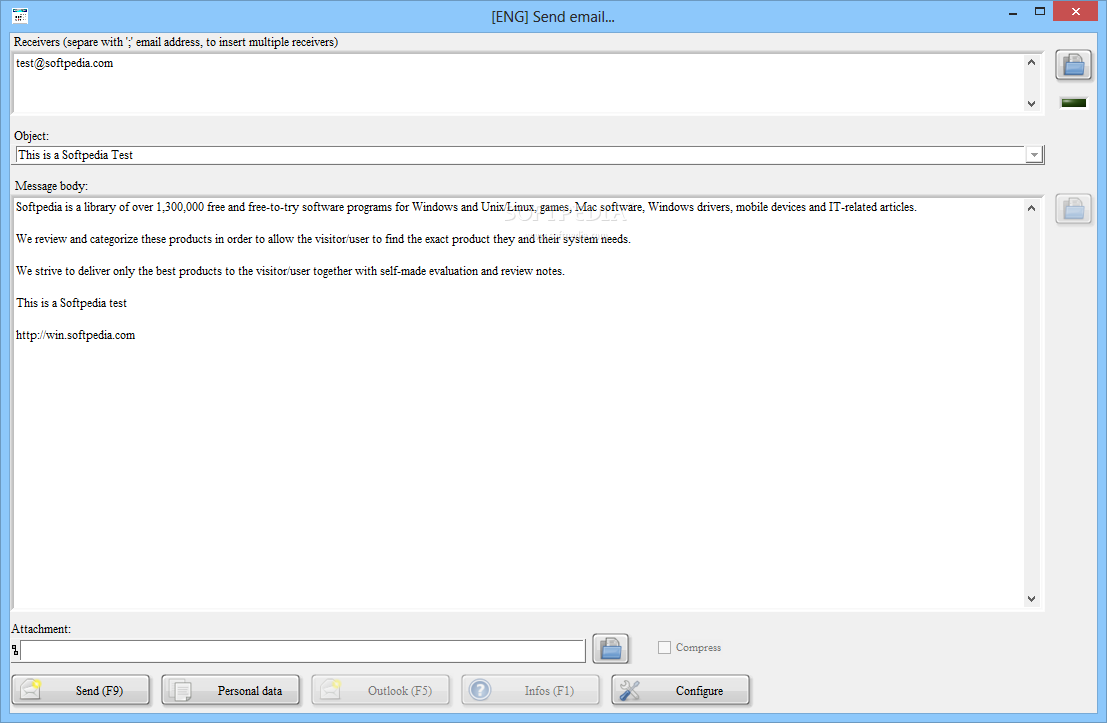Screen dimensions: 1107x723
Task: Open Infos (F1) help
Action: [x=531, y=691]
